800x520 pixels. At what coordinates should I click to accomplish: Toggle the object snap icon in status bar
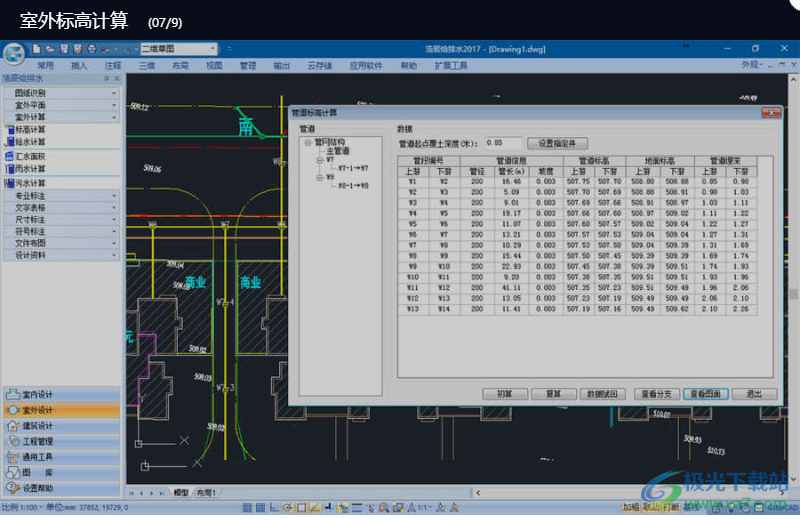[302, 507]
